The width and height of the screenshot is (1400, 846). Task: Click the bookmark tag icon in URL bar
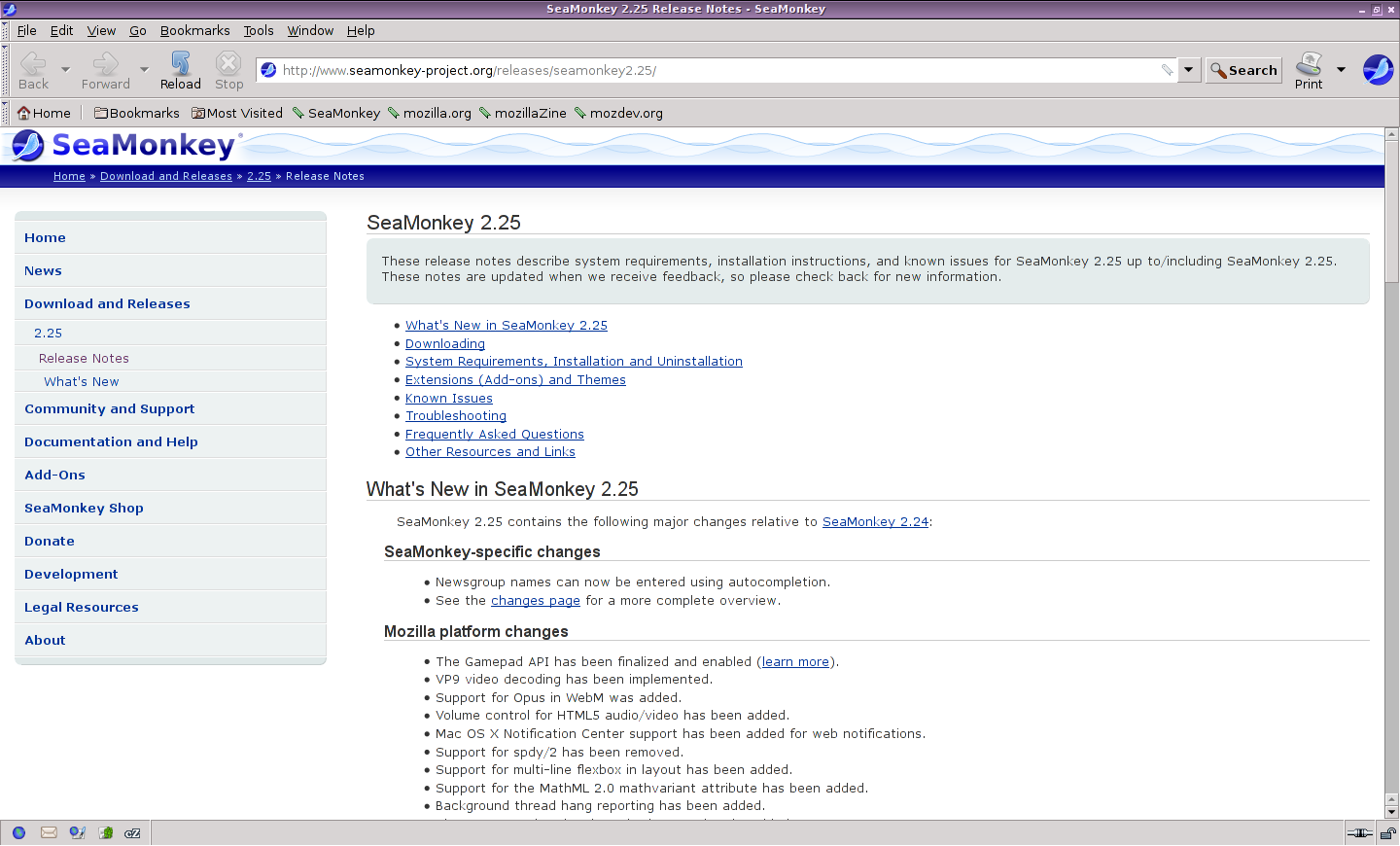pyautogui.click(x=1167, y=70)
